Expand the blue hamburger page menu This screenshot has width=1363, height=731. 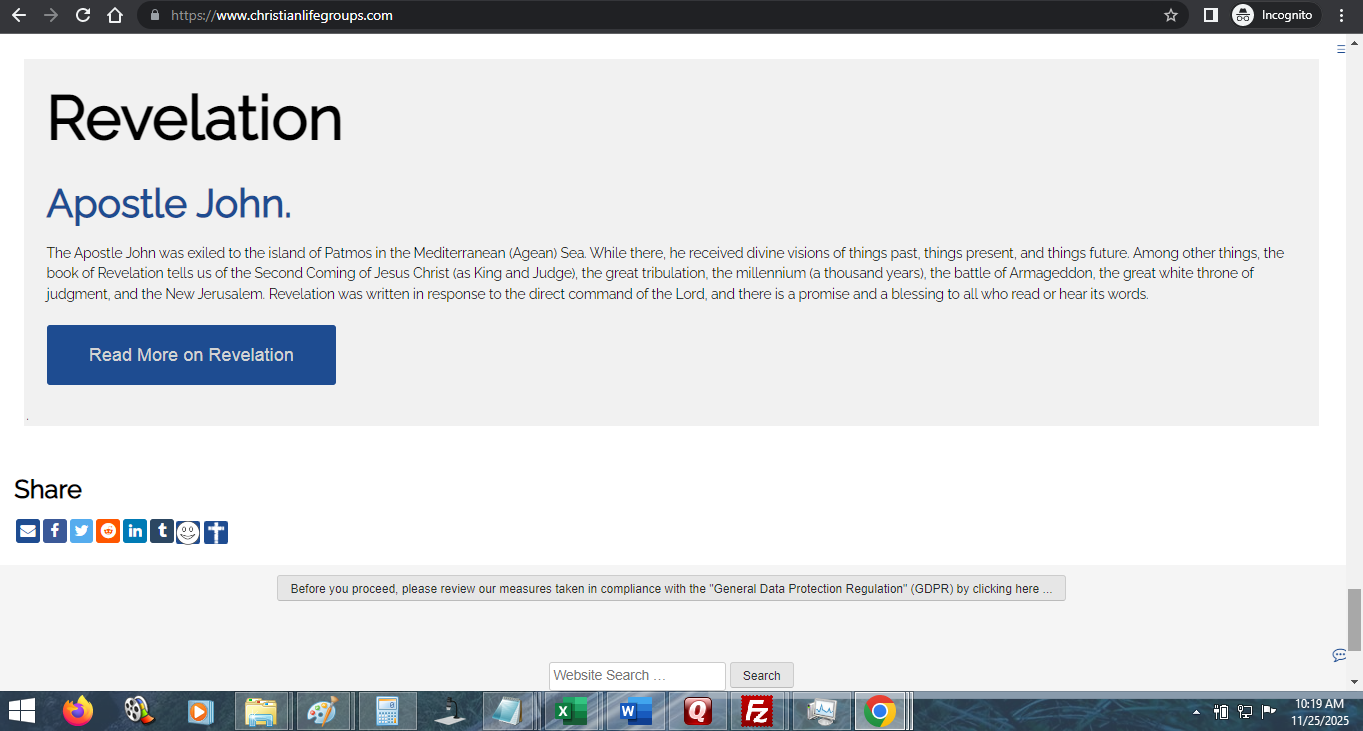[x=1341, y=49]
